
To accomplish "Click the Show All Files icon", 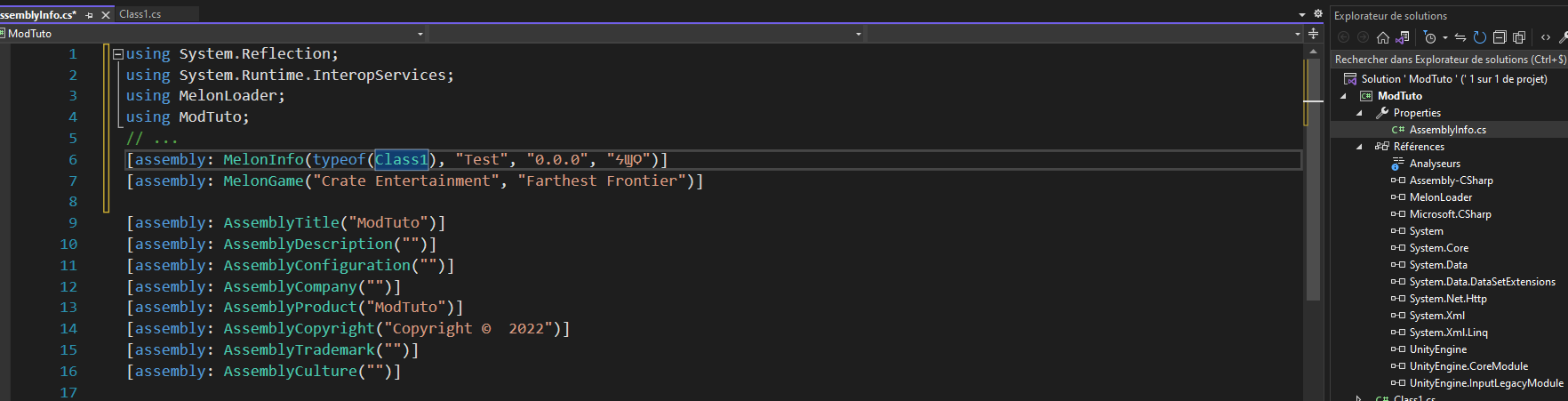I will (x=1519, y=37).
